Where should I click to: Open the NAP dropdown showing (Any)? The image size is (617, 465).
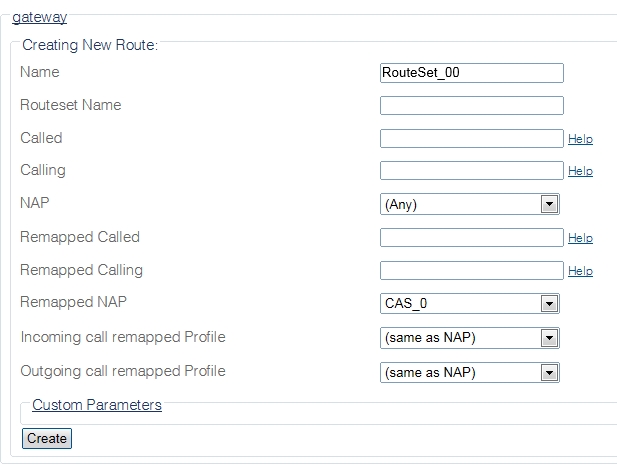469,204
